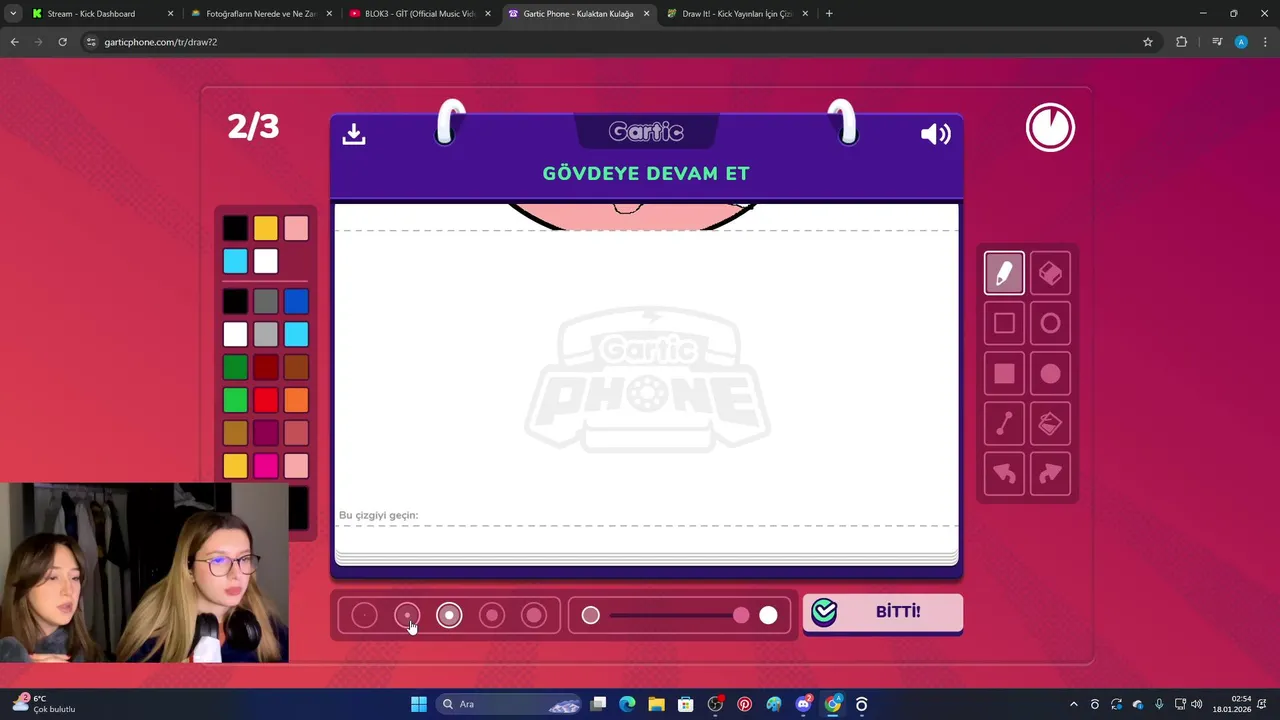The width and height of the screenshot is (1280, 720).
Task: Pick the dark brown color swatch
Action: (x=296, y=367)
